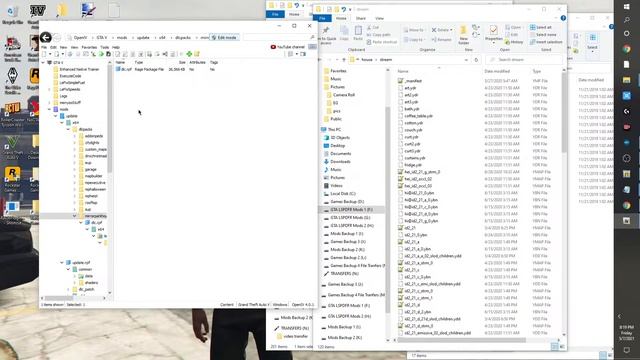Select the 'shaders' folder in OpenIV tree
Viewport: 640px width, 360px height.
[91, 282]
